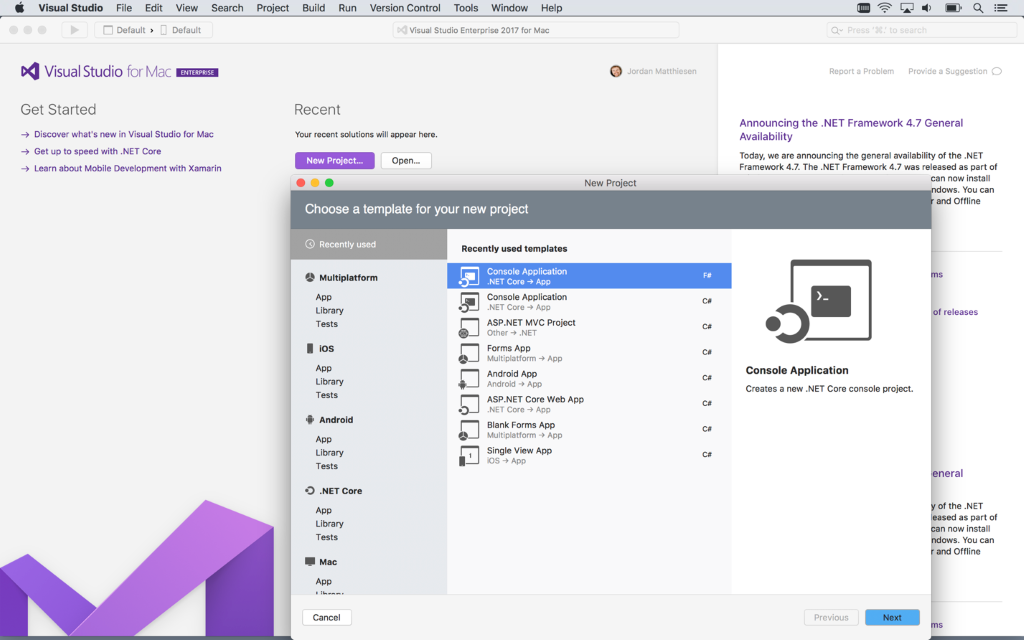Select Library under the iOS category
The width and height of the screenshot is (1024, 640).
(x=329, y=382)
